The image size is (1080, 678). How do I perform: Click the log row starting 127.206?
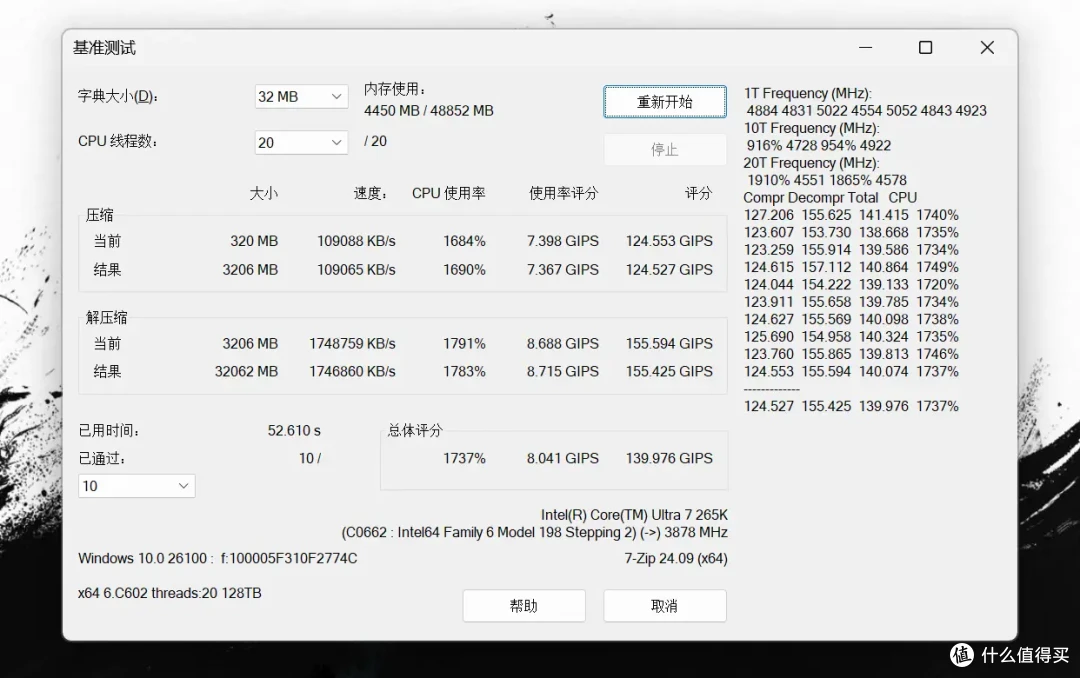851,215
